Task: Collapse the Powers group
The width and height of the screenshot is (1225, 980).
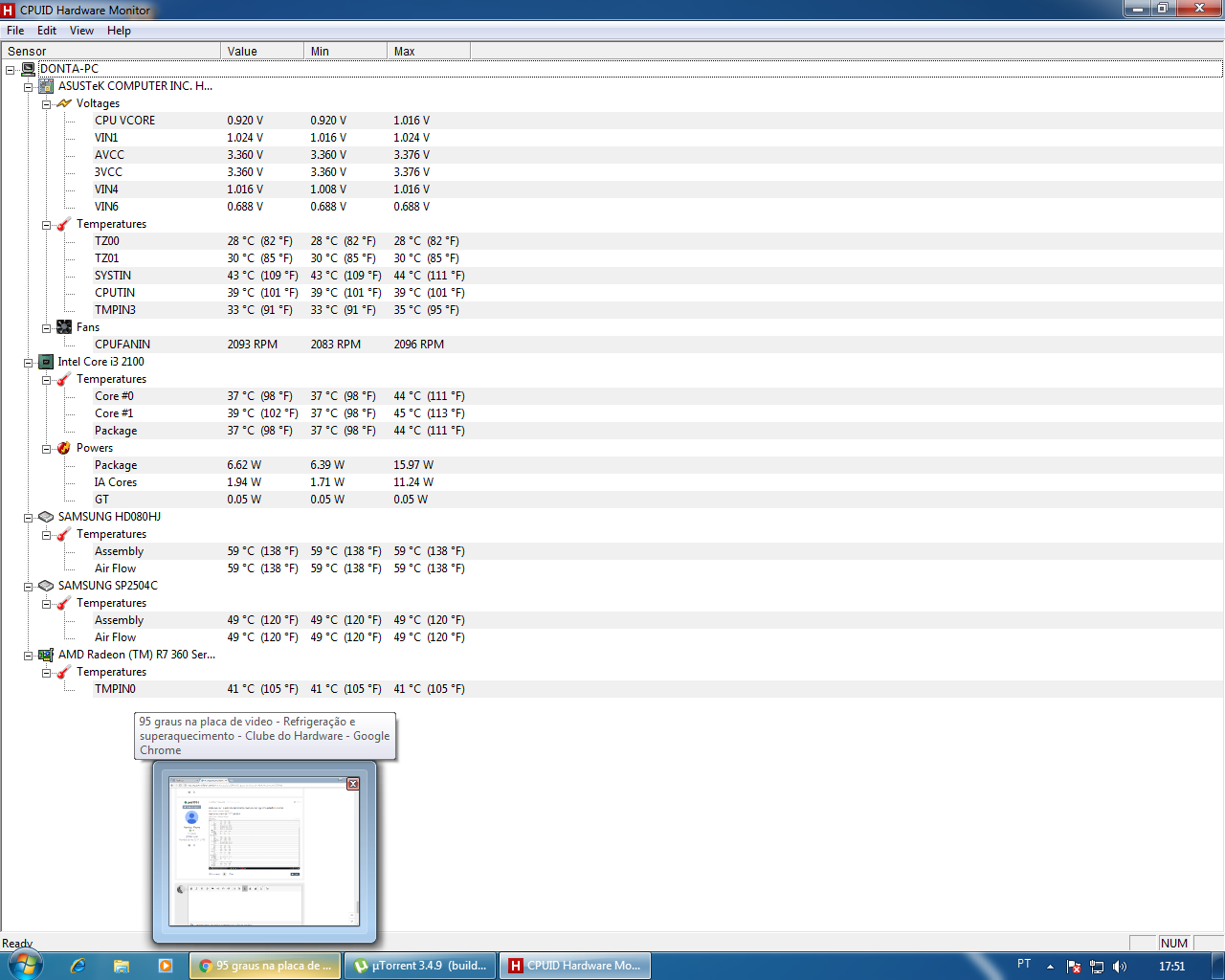Action: pyautogui.click(x=46, y=449)
